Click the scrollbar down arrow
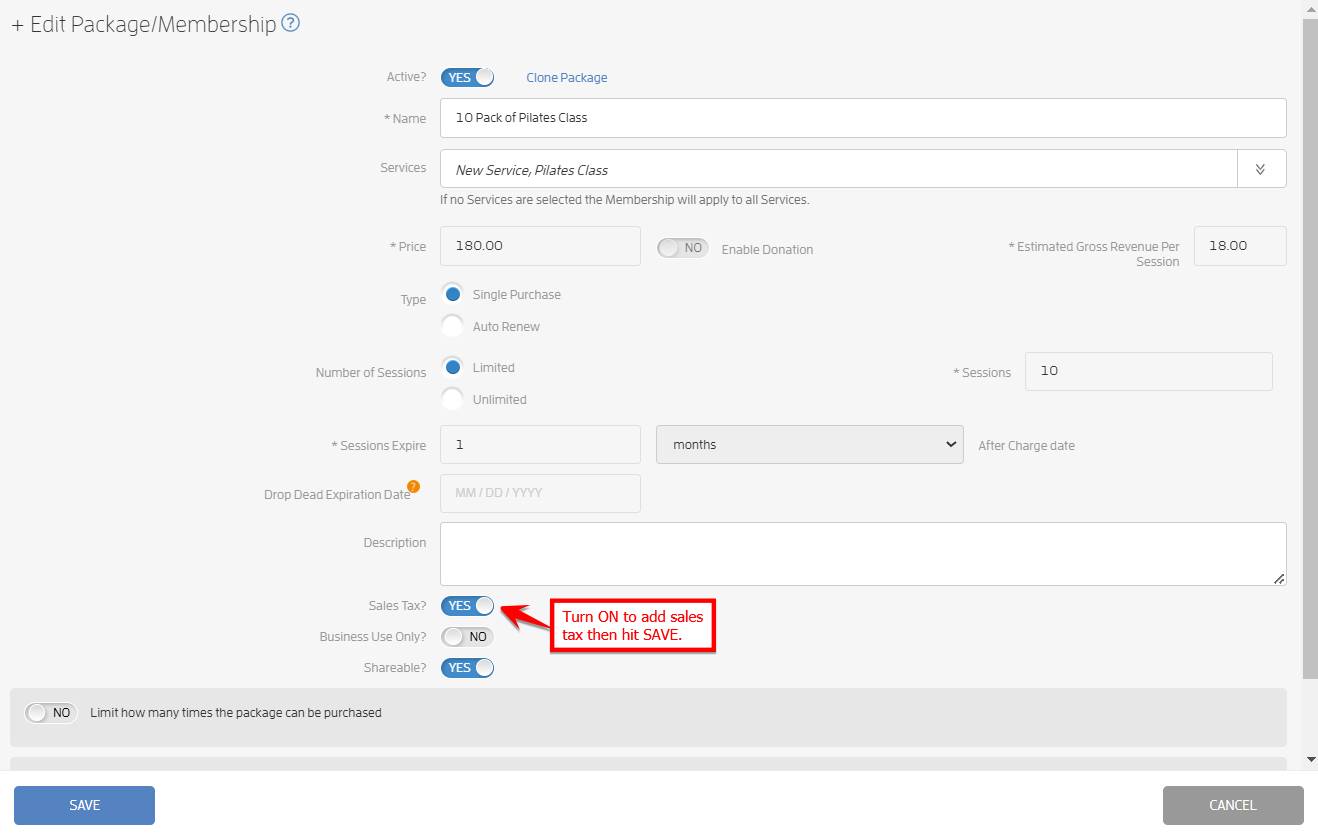This screenshot has height=836, width=1318. coord(1311,760)
